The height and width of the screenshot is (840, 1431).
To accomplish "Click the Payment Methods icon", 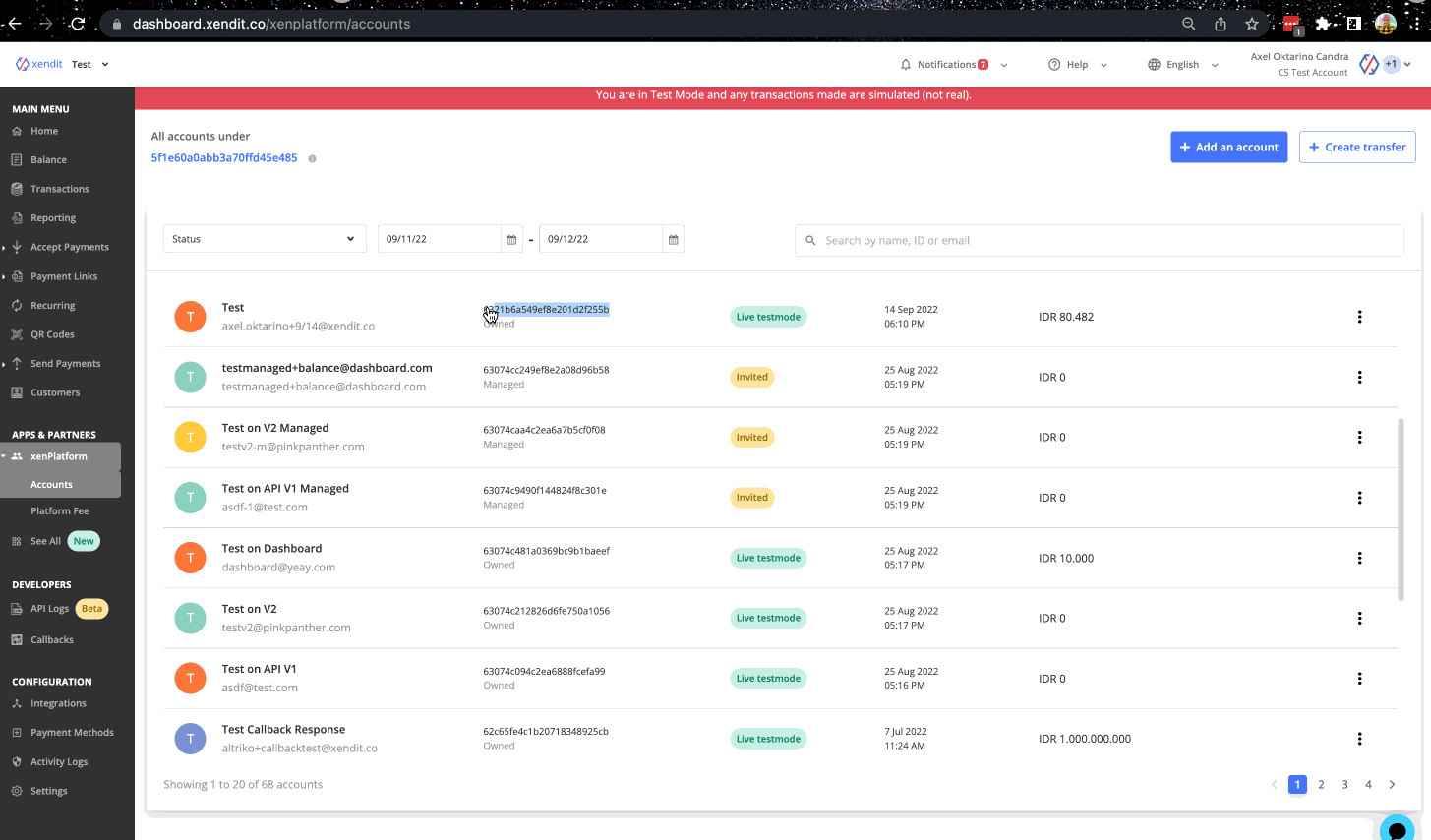I will coord(17,733).
